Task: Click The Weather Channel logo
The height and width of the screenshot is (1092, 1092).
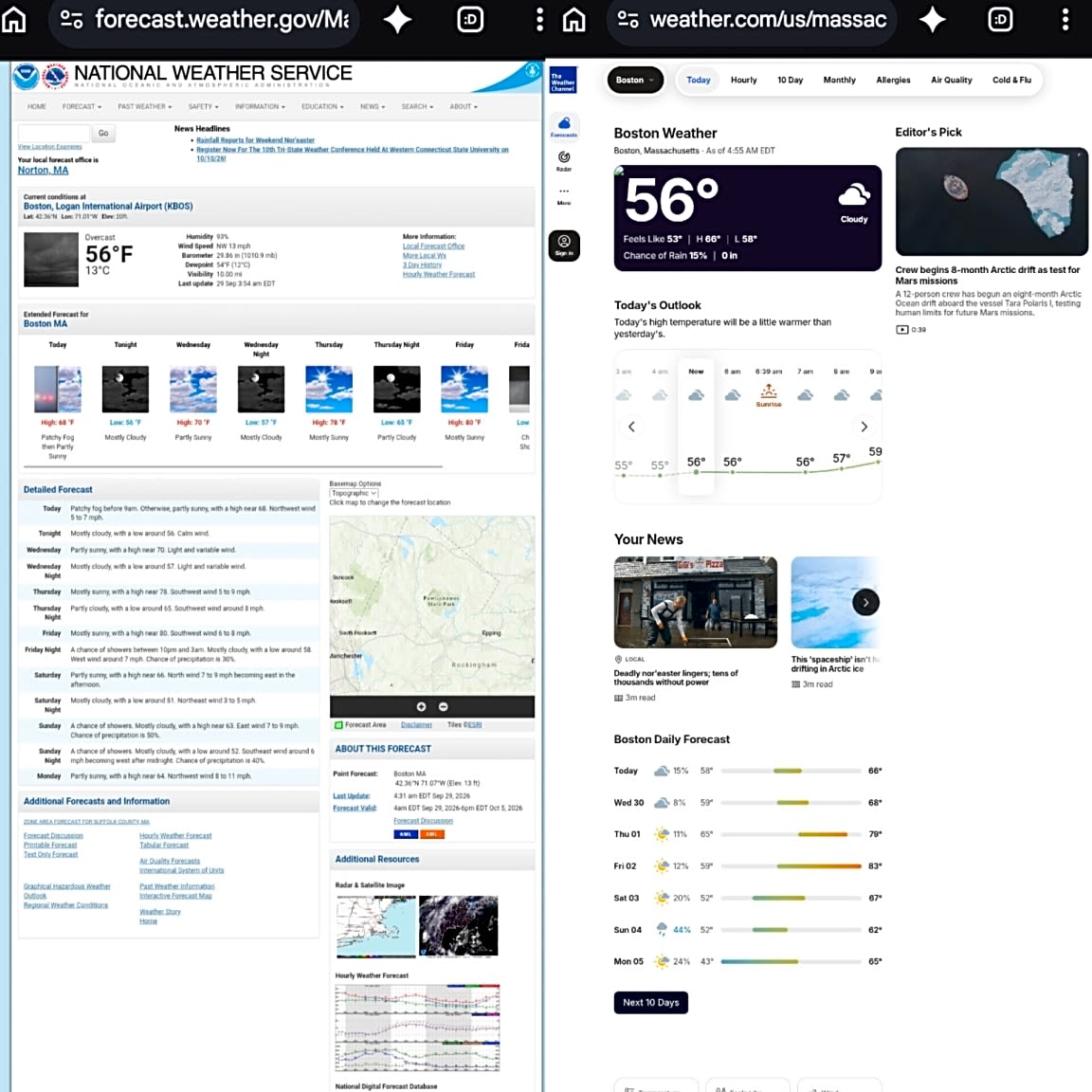Action: tap(563, 80)
